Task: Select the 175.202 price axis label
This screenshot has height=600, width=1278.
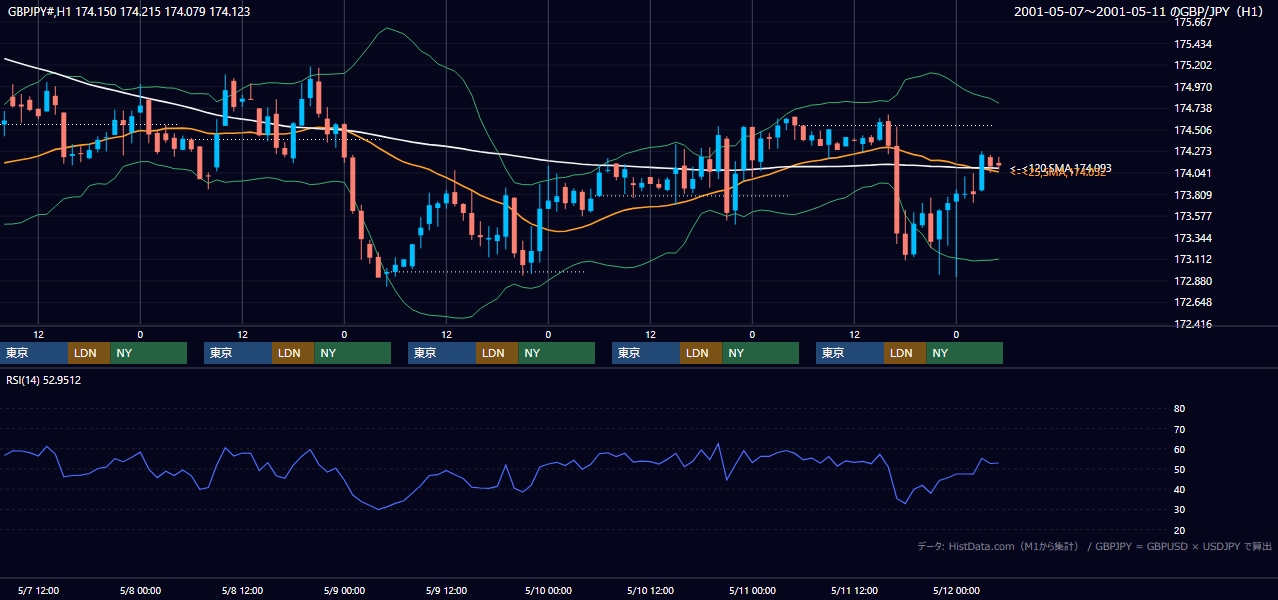Action: click(x=1193, y=66)
